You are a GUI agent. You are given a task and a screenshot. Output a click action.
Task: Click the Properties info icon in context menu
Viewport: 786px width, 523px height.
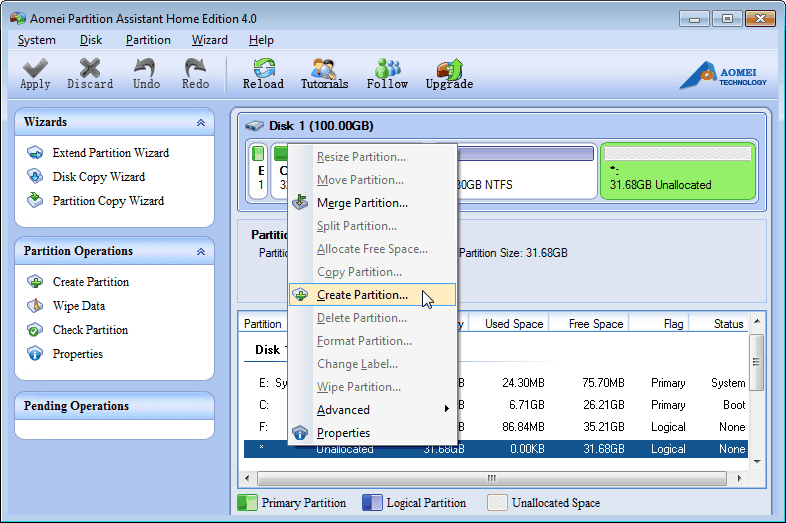300,433
